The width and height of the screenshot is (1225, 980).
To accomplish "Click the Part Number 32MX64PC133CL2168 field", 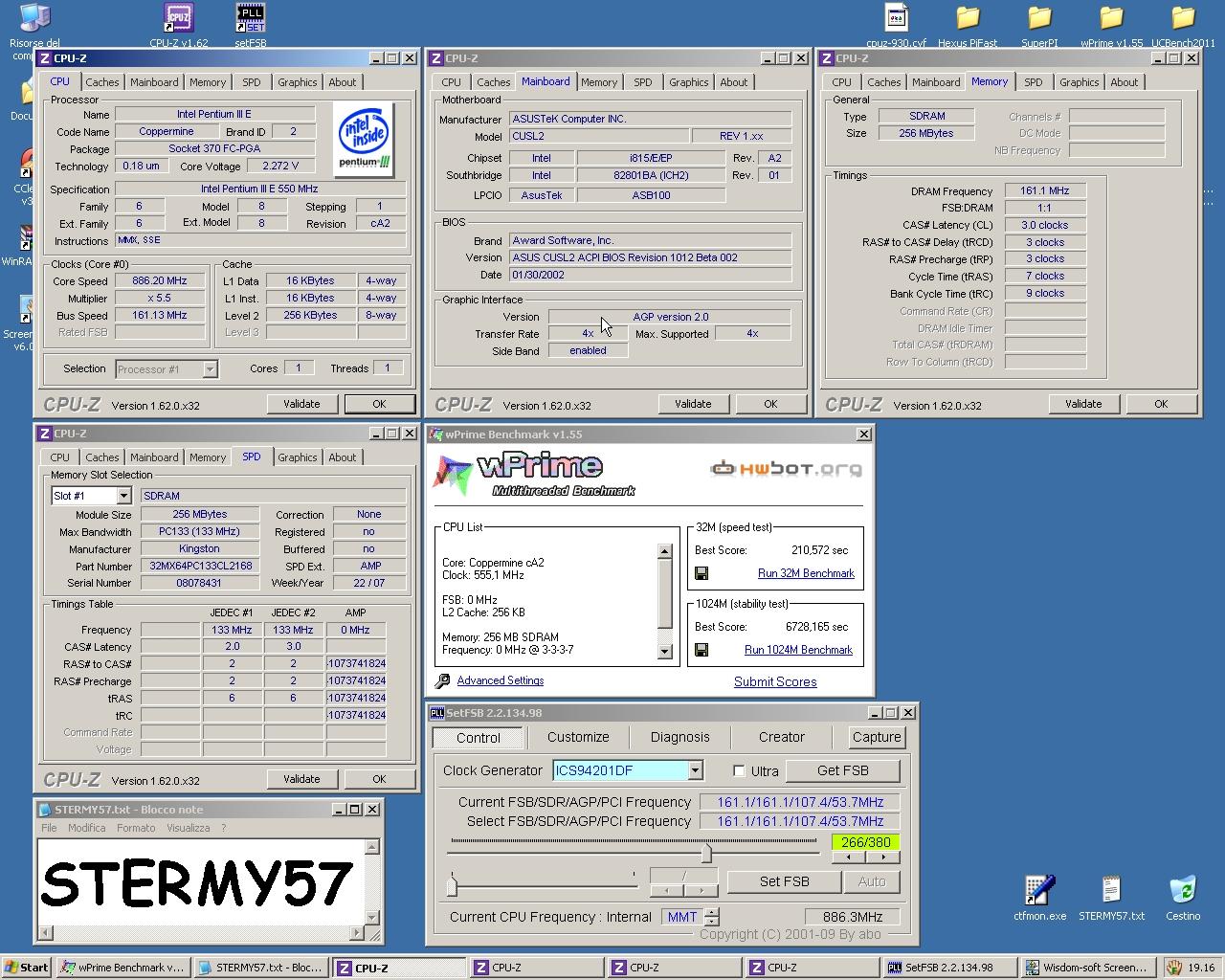I will coord(200,566).
